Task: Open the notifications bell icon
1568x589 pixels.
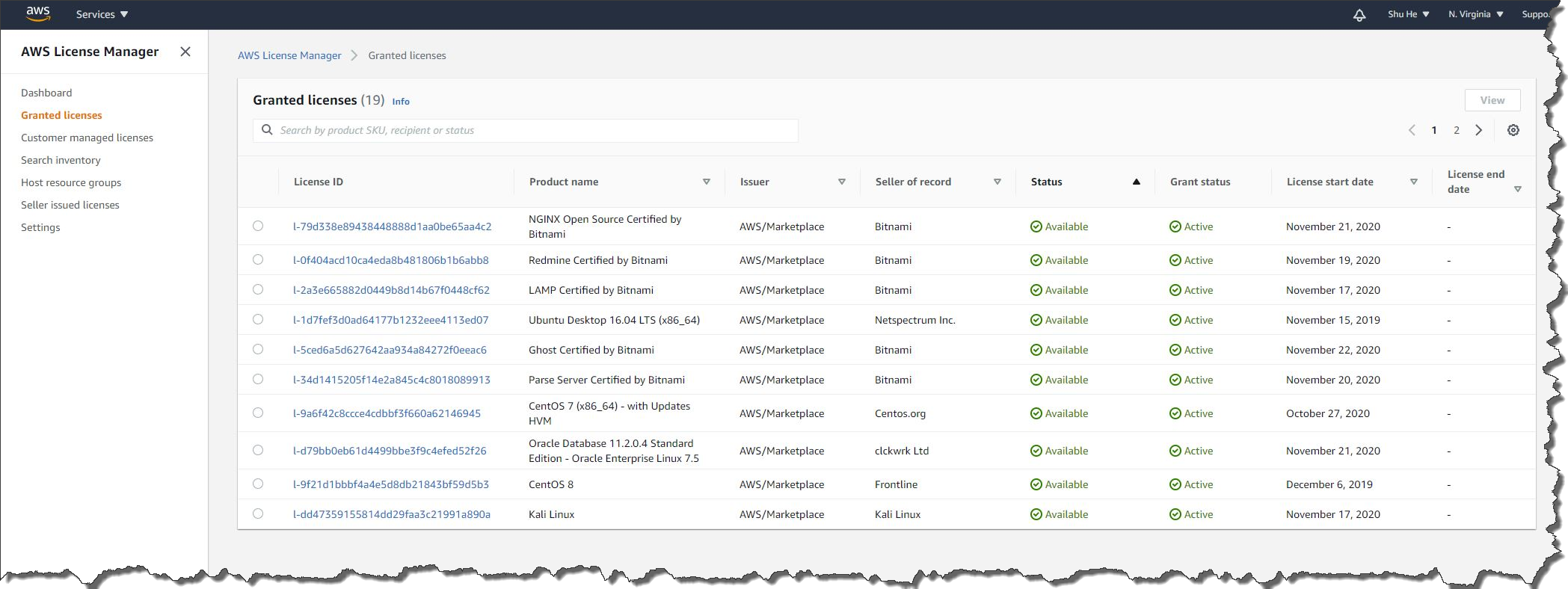Action: 1359,15
